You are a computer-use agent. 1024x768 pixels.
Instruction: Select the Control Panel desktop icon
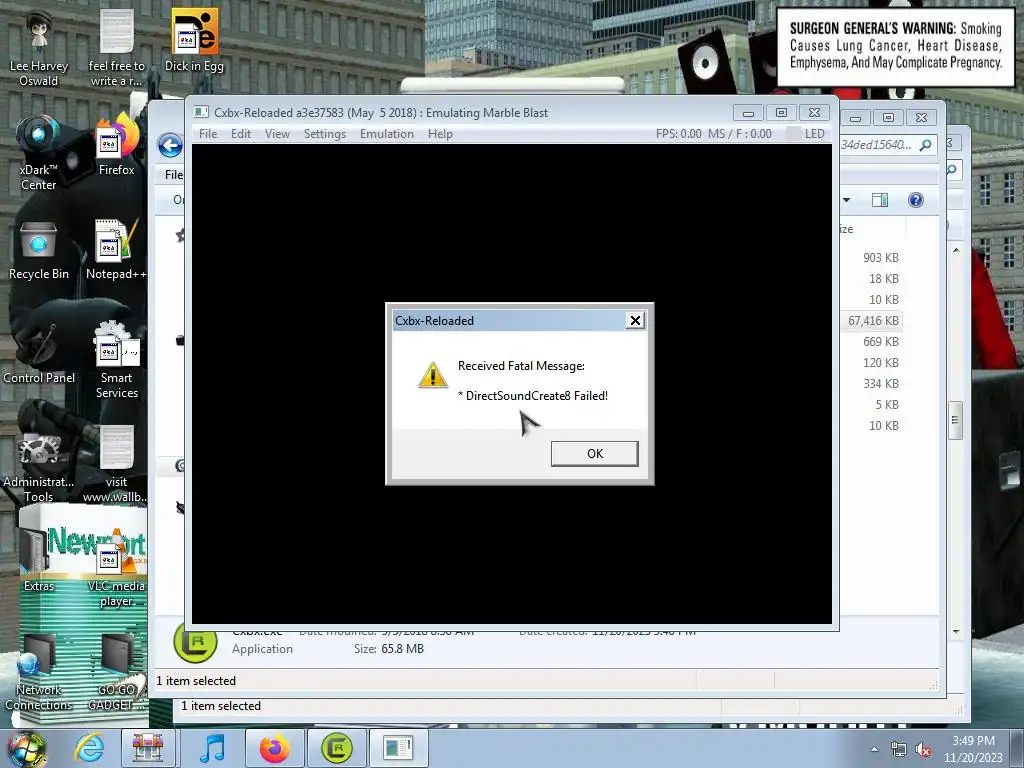pos(39,353)
